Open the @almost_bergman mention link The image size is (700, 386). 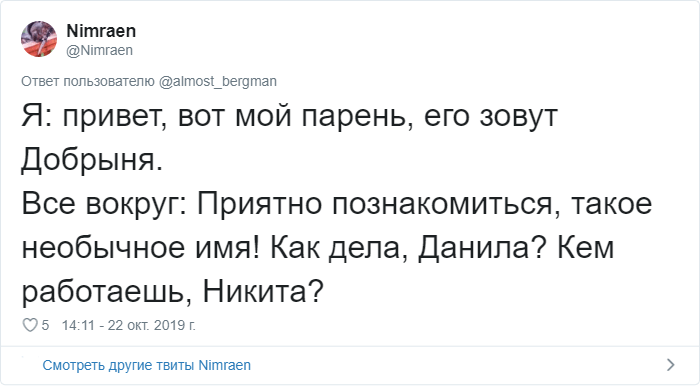tap(218, 81)
